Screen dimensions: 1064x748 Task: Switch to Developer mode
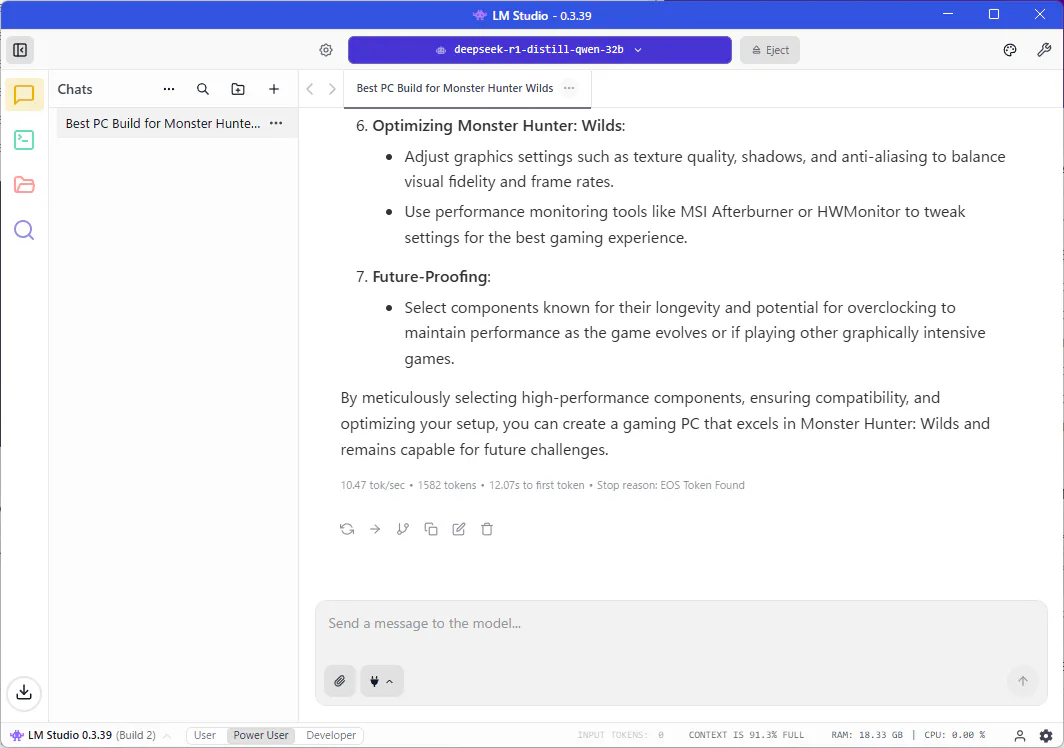pos(331,735)
